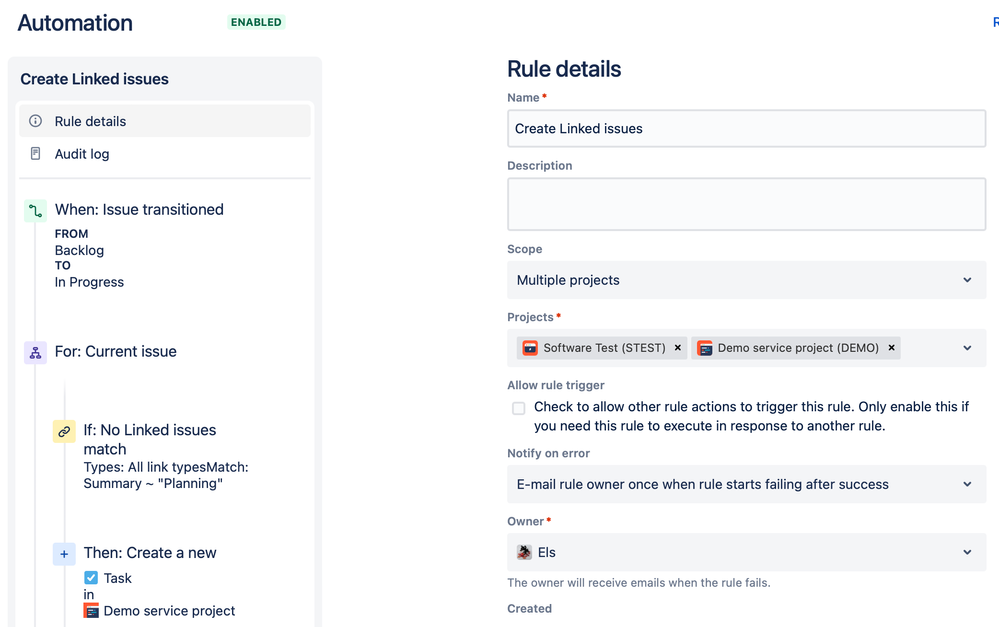Click the Create a new plus icon
The height and width of the screenshot is (627, 999).
tap(64, 554)
